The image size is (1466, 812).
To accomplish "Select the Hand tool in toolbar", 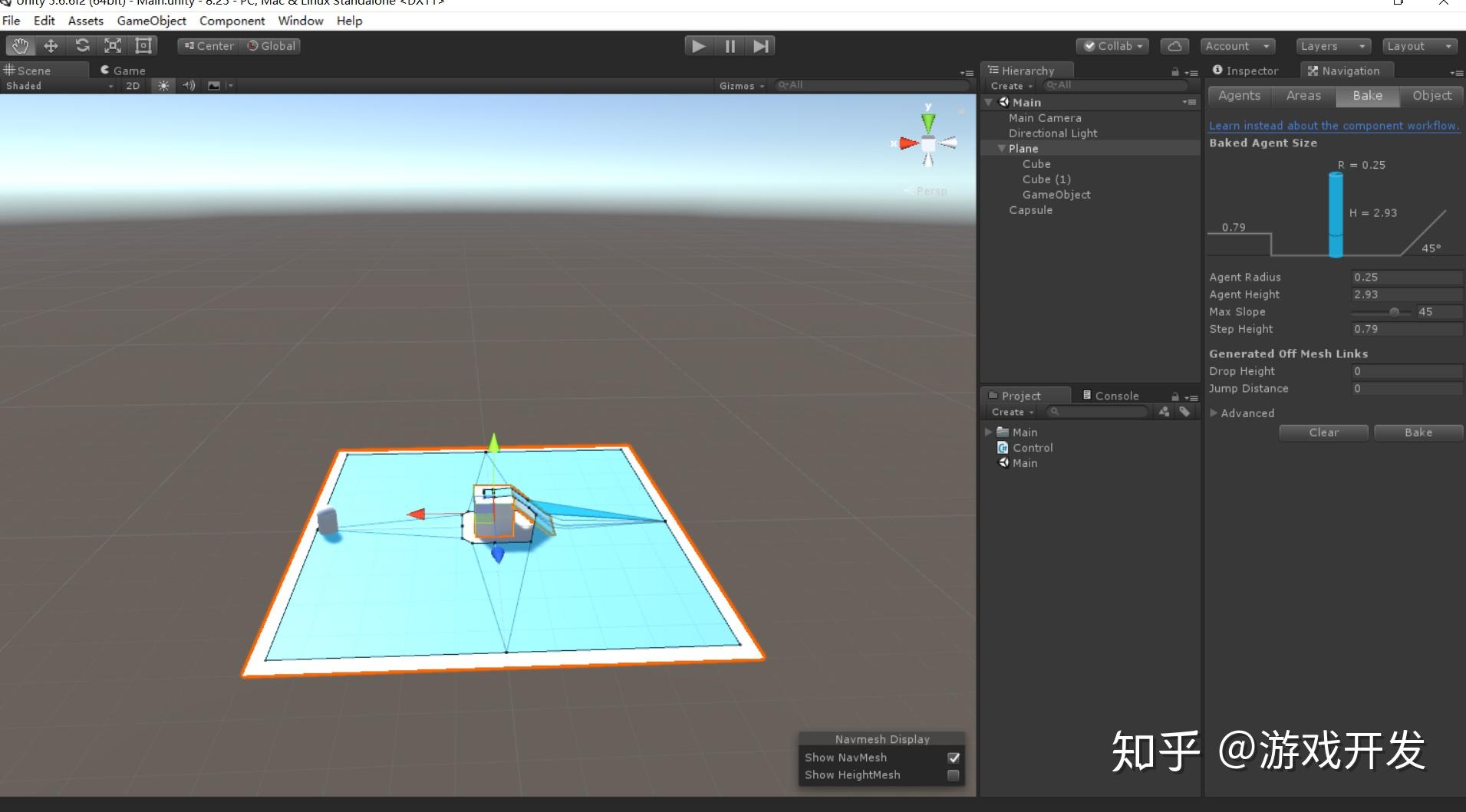I will point(20,46).
